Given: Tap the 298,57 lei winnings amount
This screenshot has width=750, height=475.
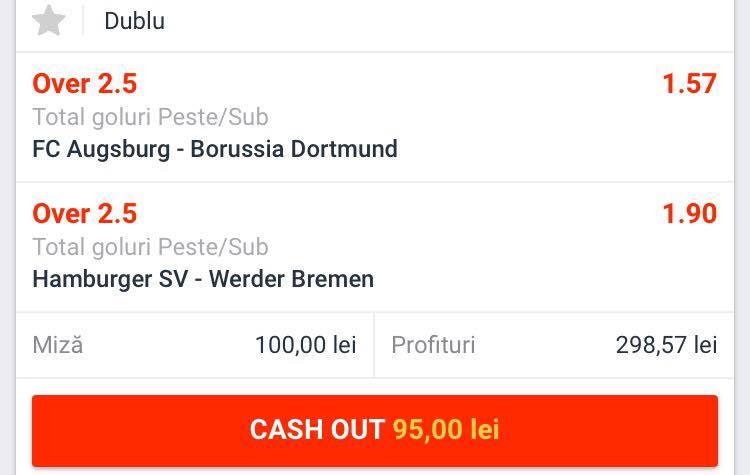Looking at the screenshot, I should [666, 345].
